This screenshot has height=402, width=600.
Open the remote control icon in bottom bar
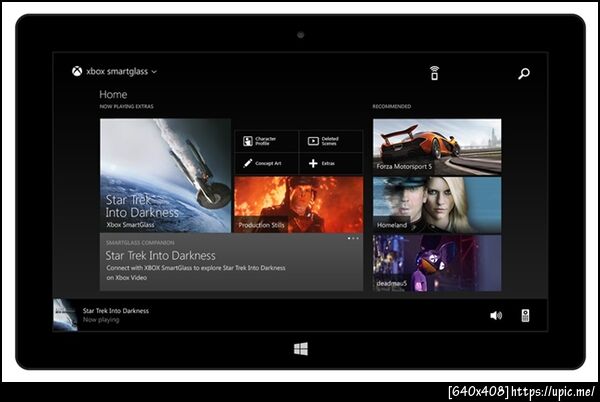[525, 316]
